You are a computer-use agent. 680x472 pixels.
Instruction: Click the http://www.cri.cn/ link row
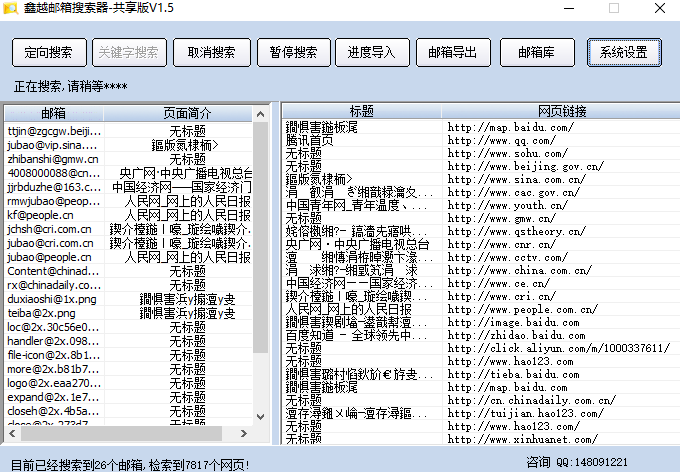pyautogui.click(x=481, y=296)
